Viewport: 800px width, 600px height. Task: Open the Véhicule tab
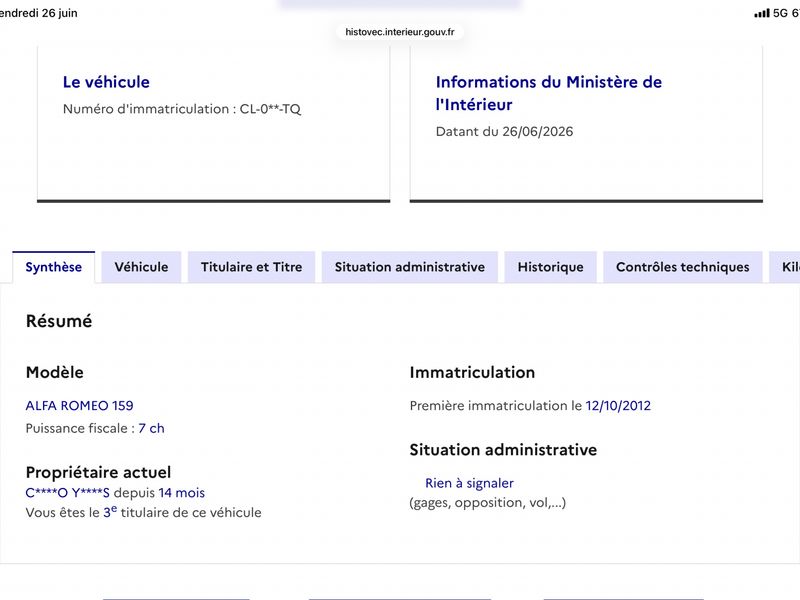tap(141, 267)
